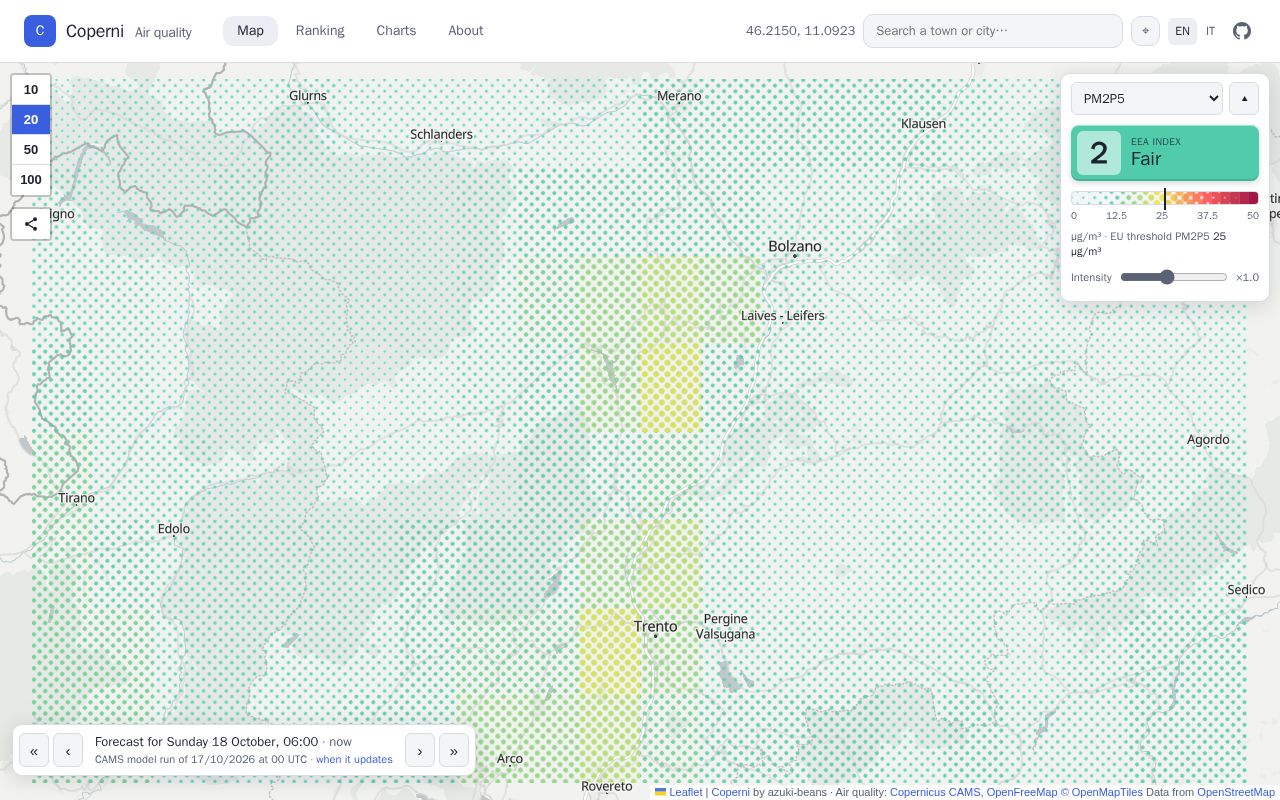Open the OpenMapTiles attribution link

1102,792
